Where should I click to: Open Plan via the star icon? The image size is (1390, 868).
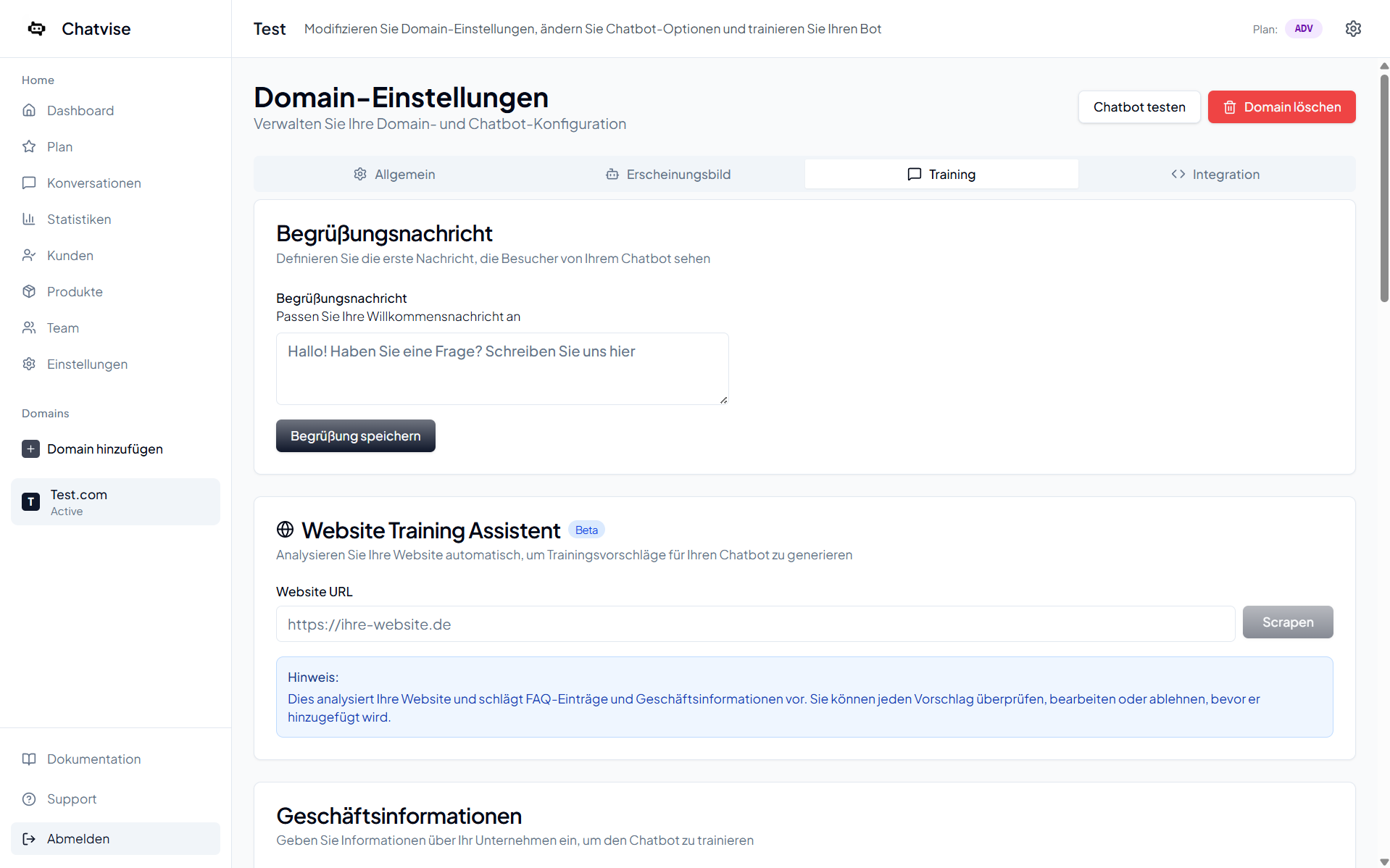(x=29, y=146)
